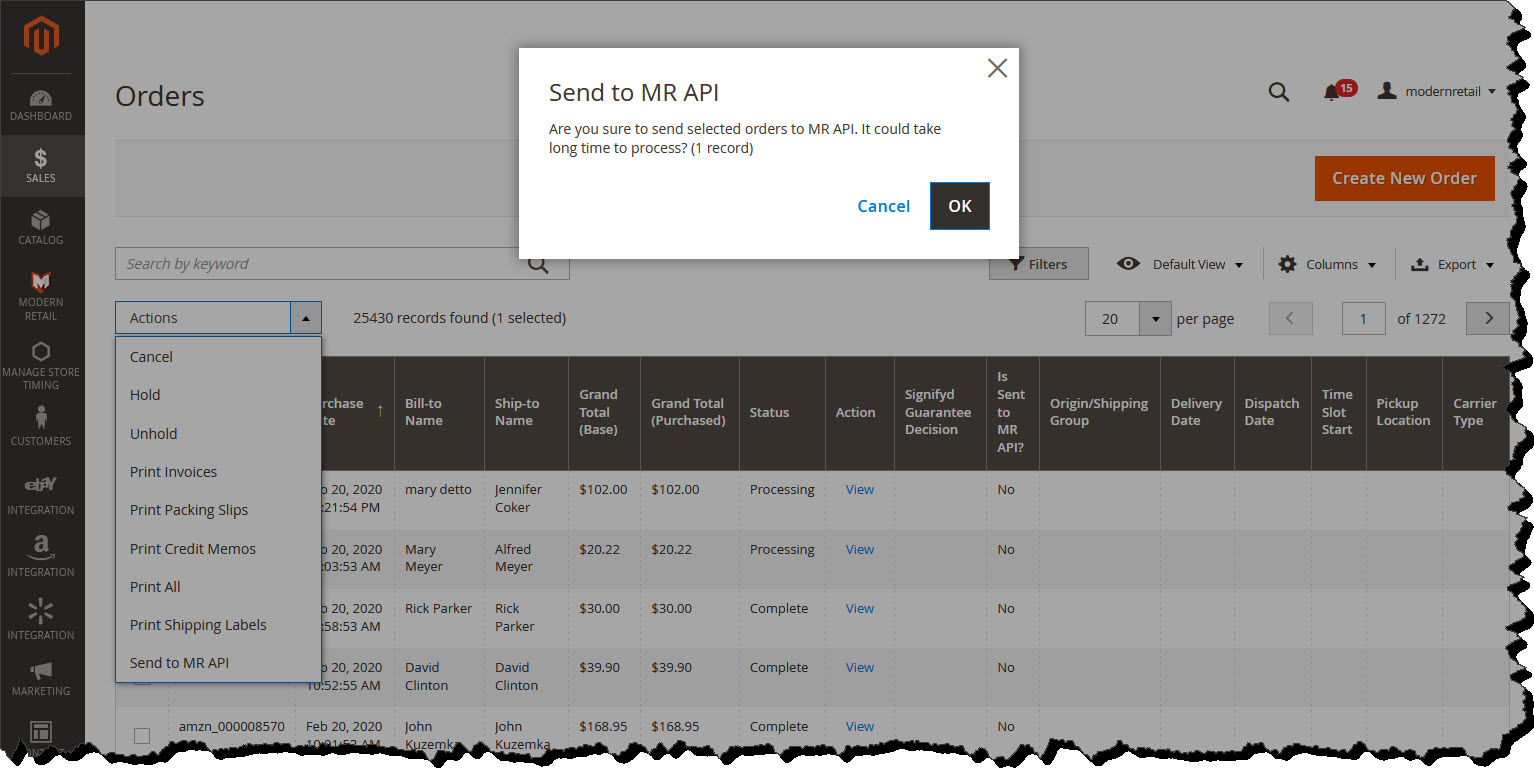Sort by Grand Total (Base) column
This screenshot has width=1534, height=768.
[604, 412]
